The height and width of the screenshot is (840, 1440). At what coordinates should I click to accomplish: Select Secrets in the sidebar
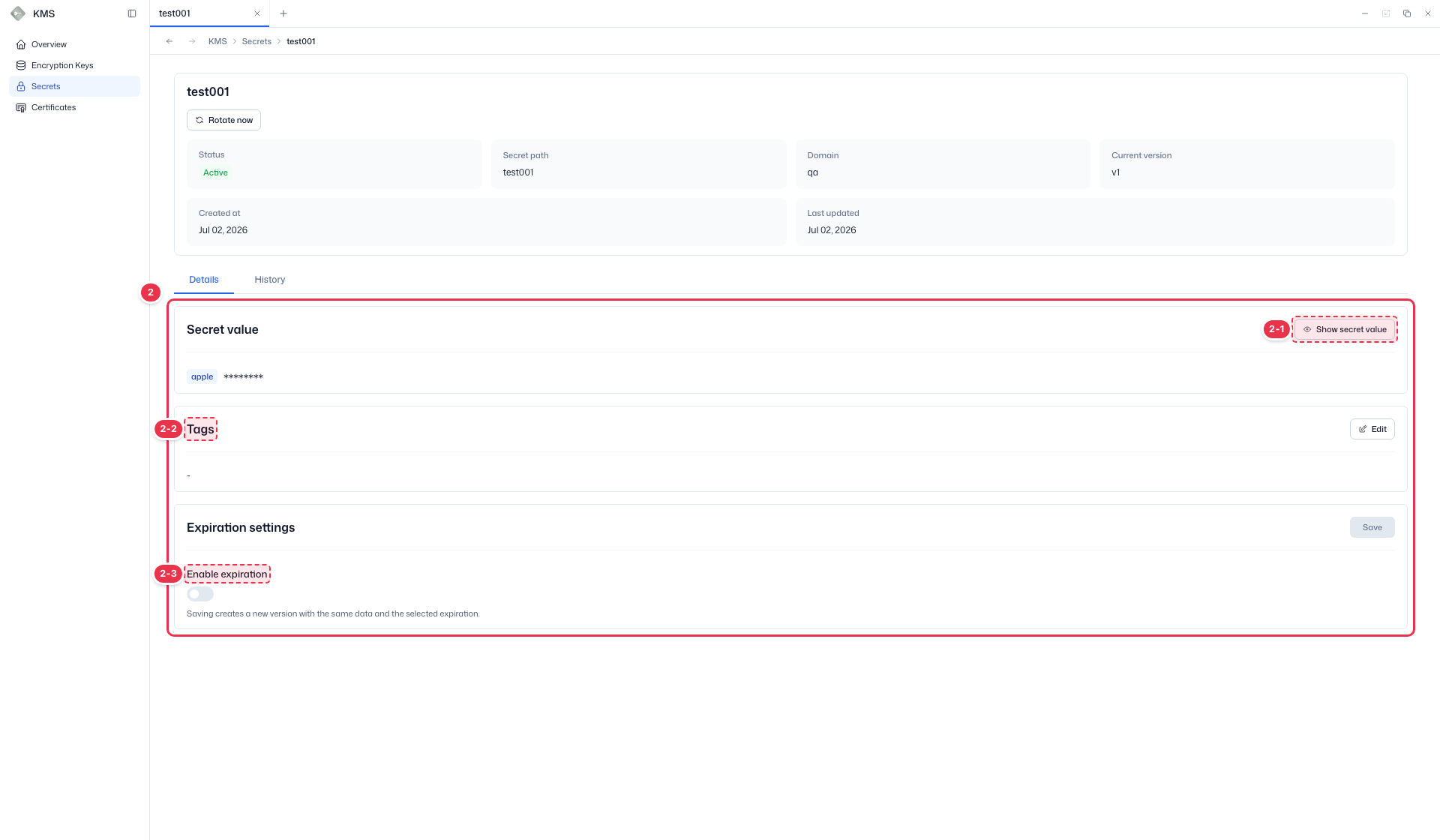(x=74, y=86)
